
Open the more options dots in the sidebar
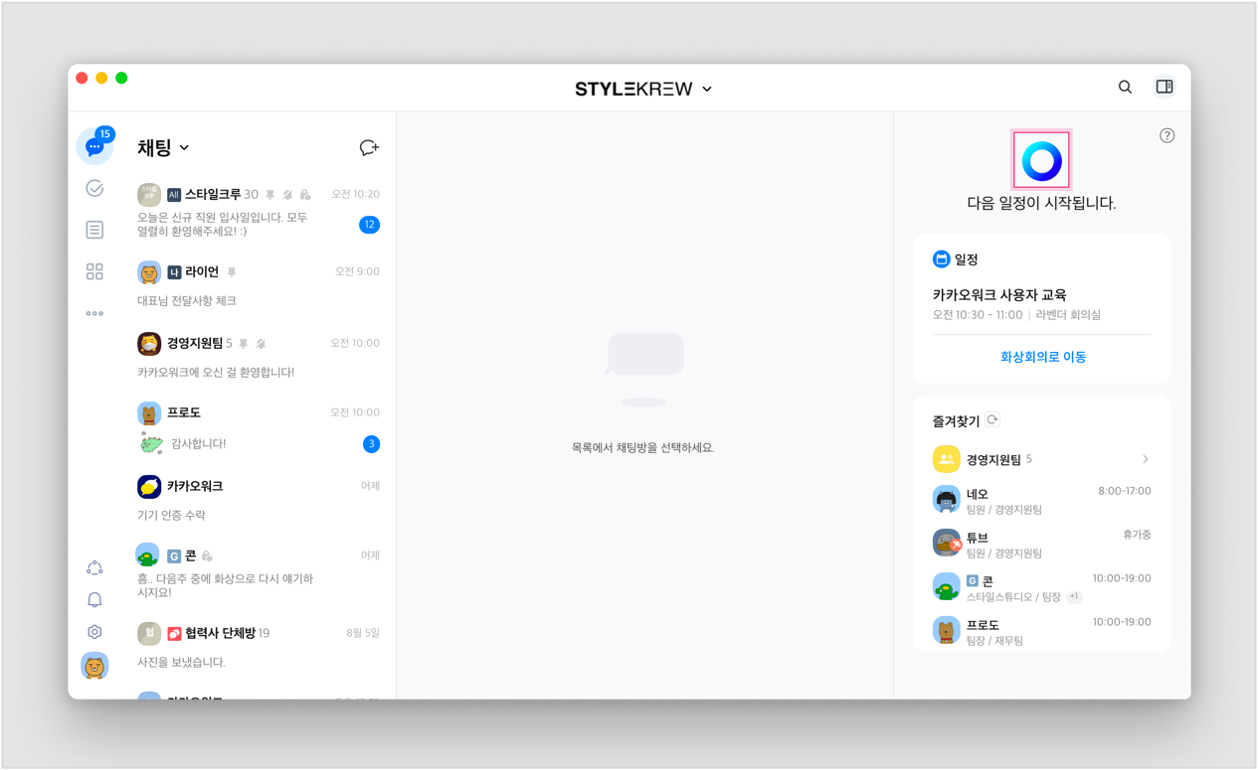click(95, 313)
